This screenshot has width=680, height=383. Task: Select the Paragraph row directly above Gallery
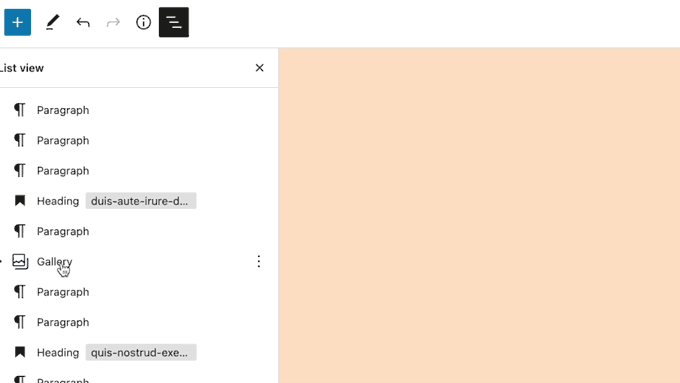click(139, 231)
